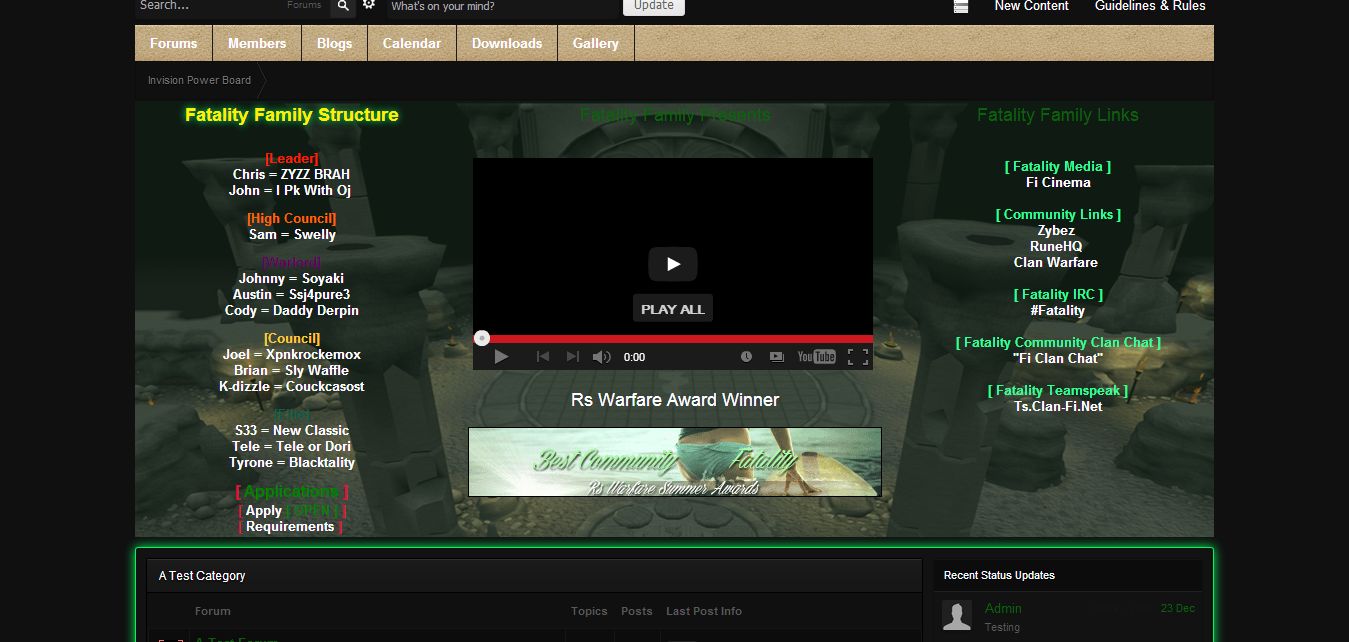Click the search magnifier icon
The width and height of the screenshot is (1349, 642).
point(343,6)
